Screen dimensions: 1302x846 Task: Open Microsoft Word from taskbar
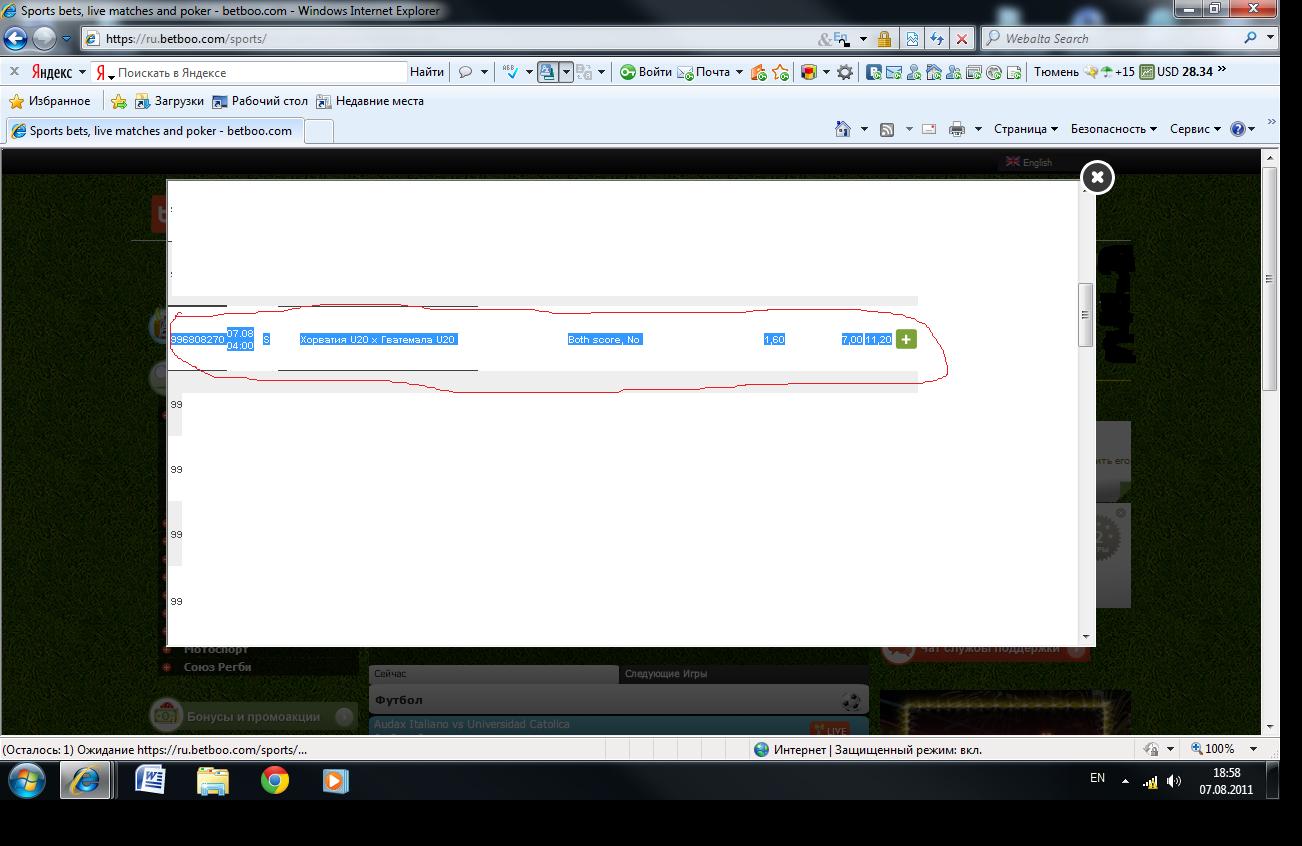click(x=150, y=780)
